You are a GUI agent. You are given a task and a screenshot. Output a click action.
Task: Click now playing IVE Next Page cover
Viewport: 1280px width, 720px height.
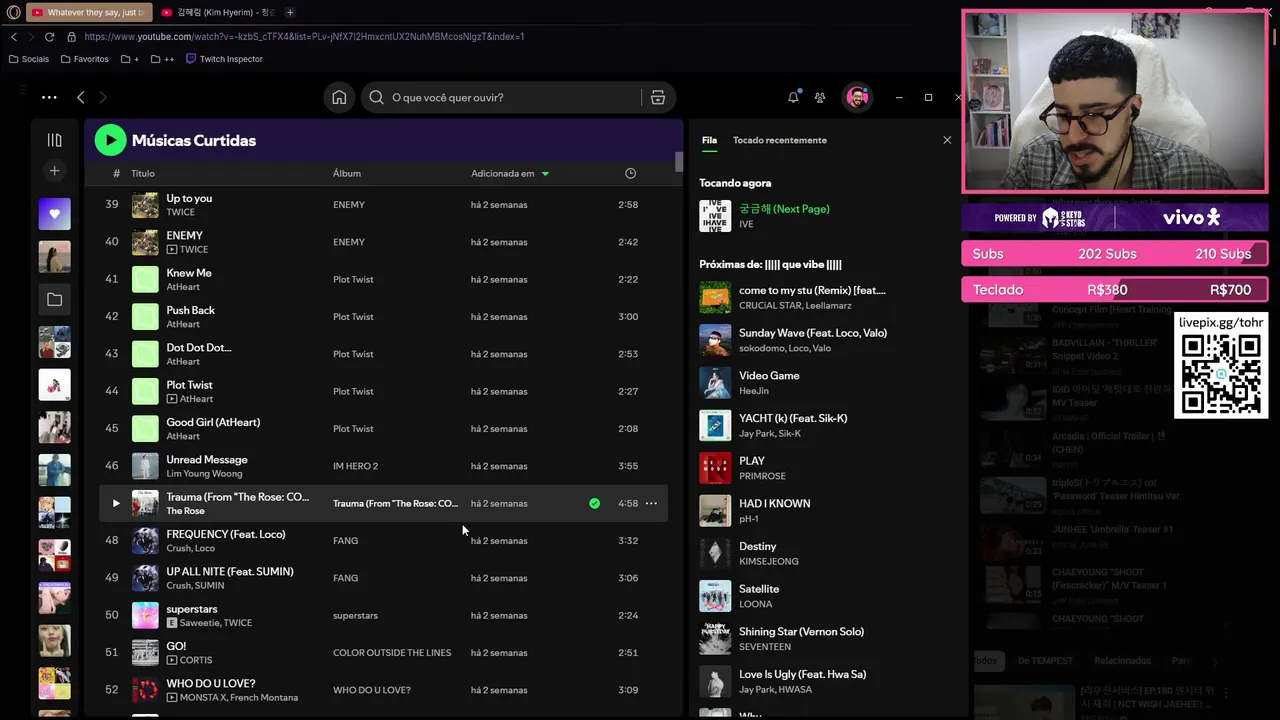click(715, 216)
